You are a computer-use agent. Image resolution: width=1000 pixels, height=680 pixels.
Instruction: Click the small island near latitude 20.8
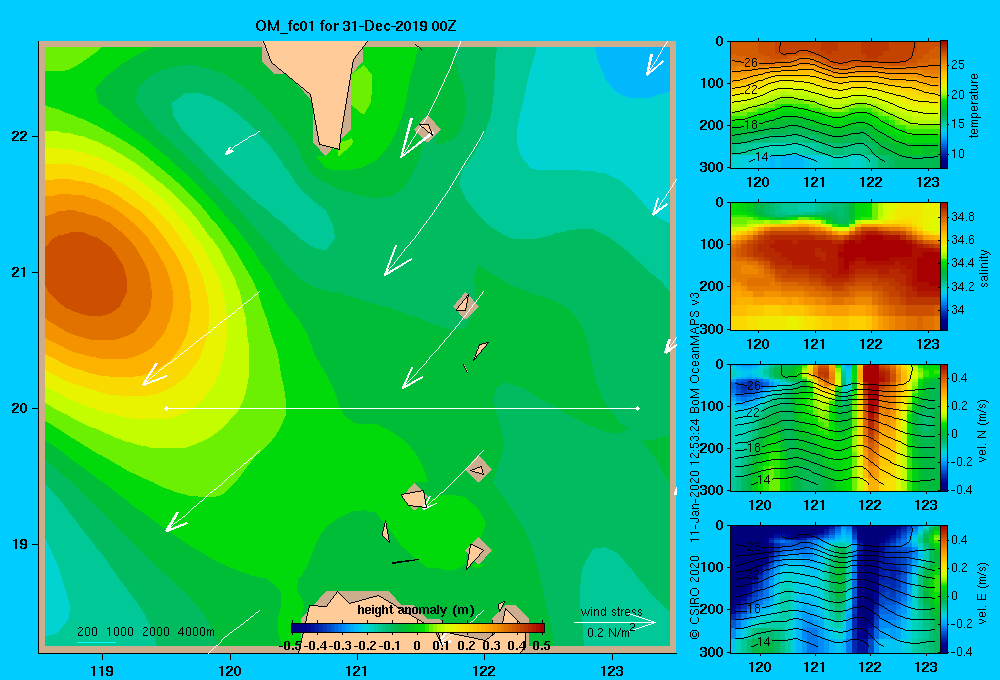point(465,304)
